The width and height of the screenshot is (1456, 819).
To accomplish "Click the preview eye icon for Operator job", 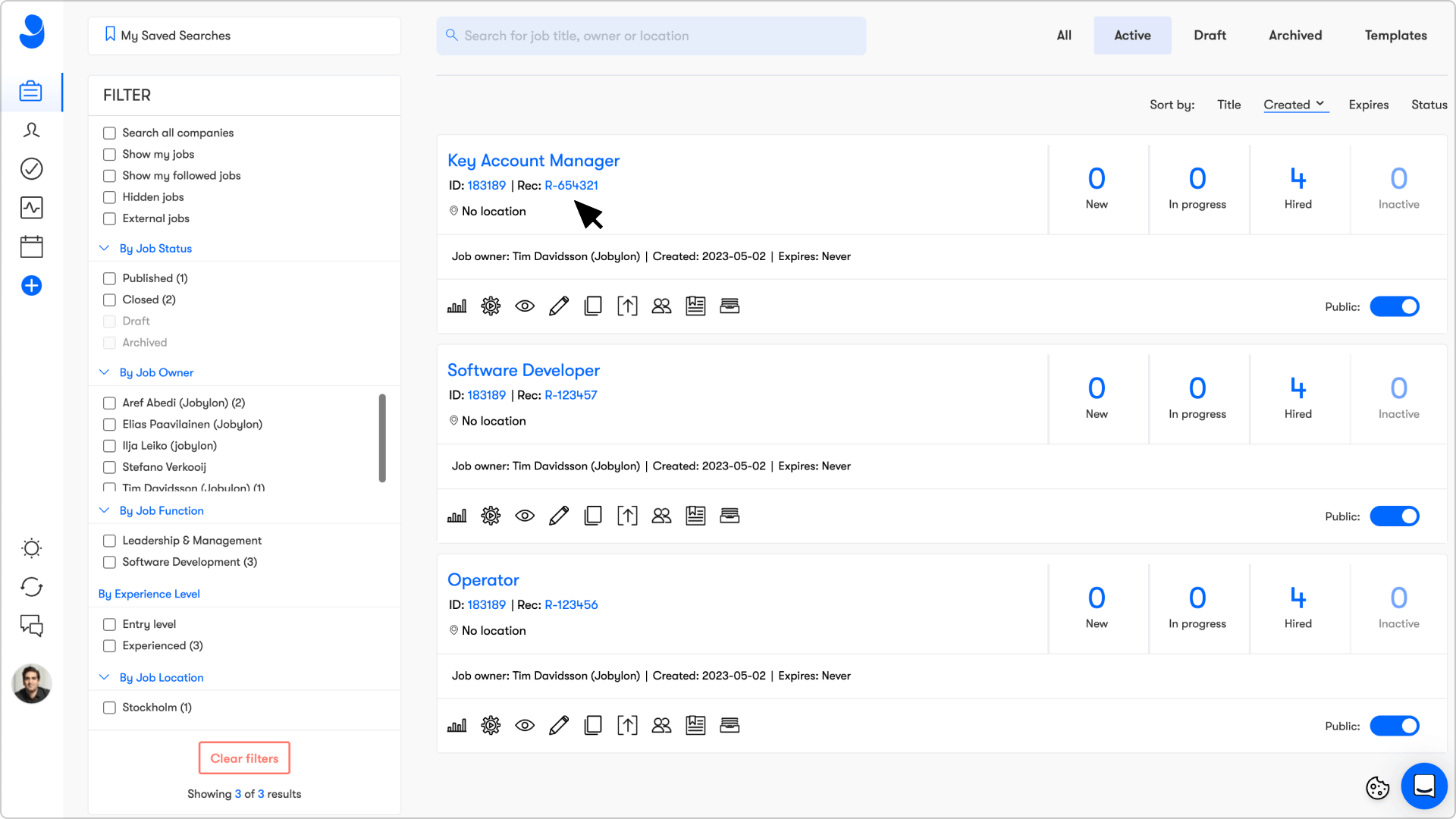I will tap(525, 726).
